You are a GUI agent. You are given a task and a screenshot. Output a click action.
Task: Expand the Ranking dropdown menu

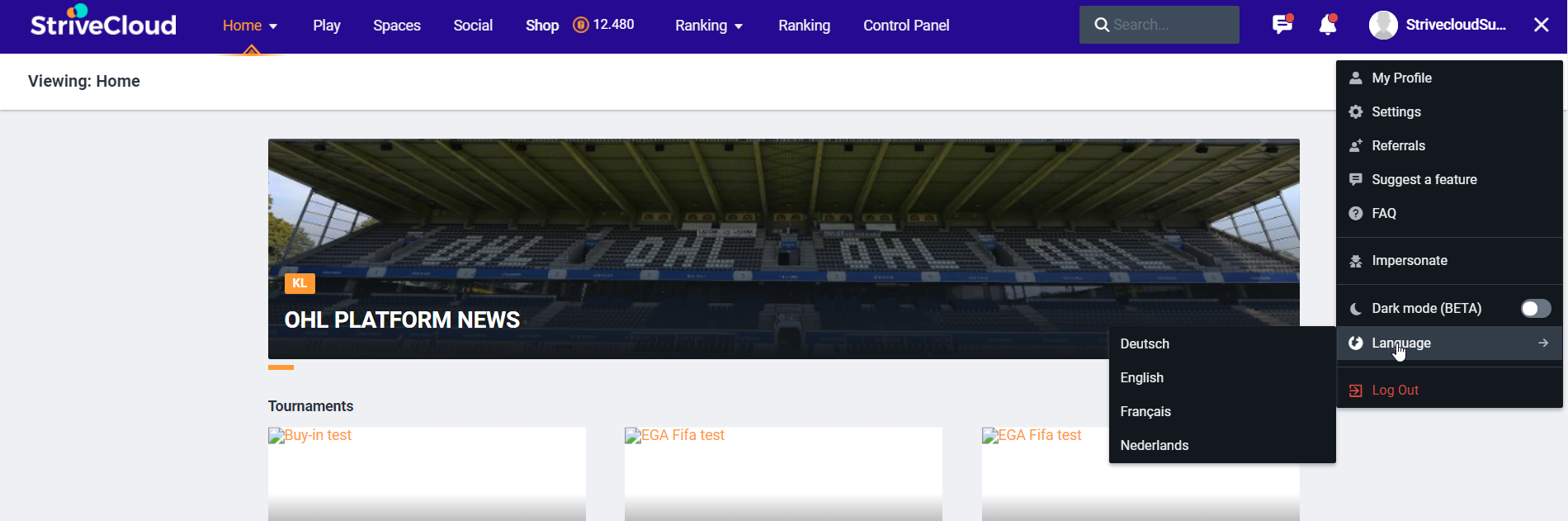(x=709, y=26)
